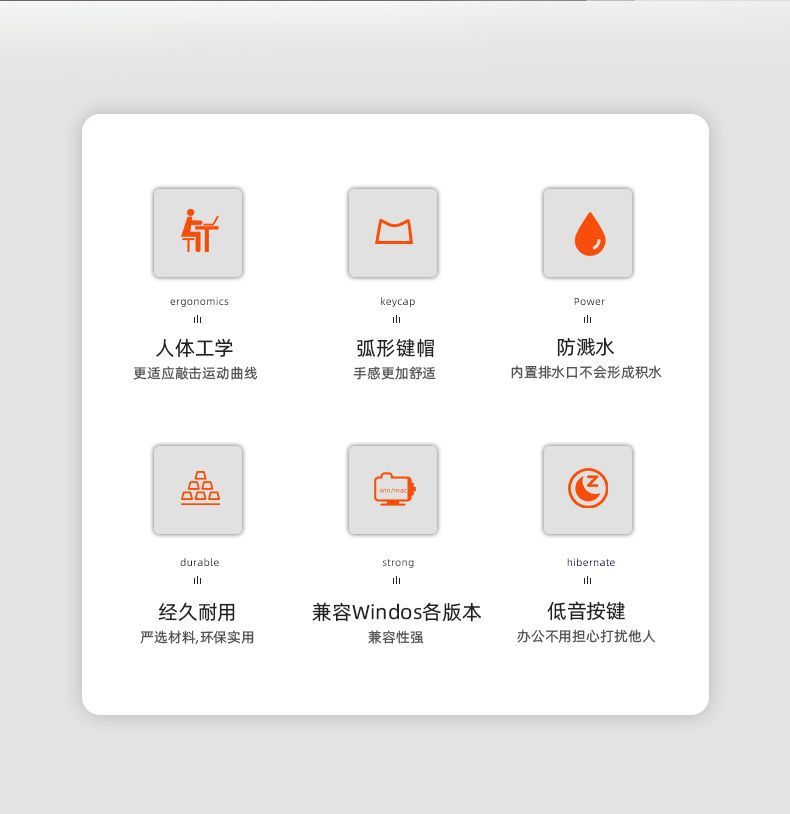Screen dimensions: 790x814
Task: Click the 防溅水 heading
Action: click(x=585, y=347)
